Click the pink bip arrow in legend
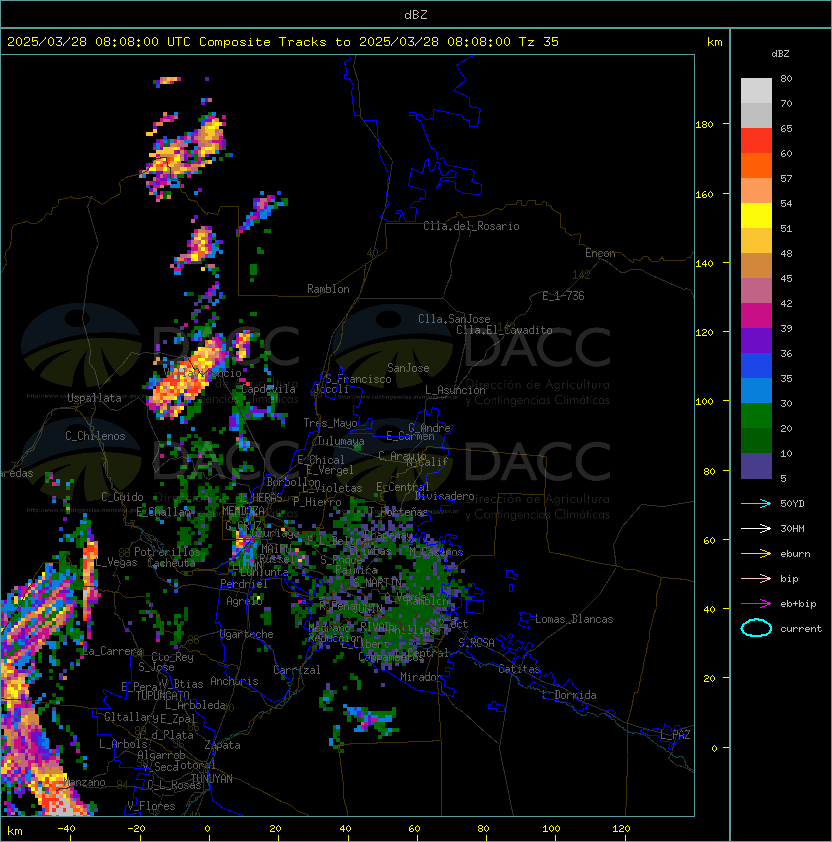The width and height of the screenshot is (832, 842). coord(756,578)
